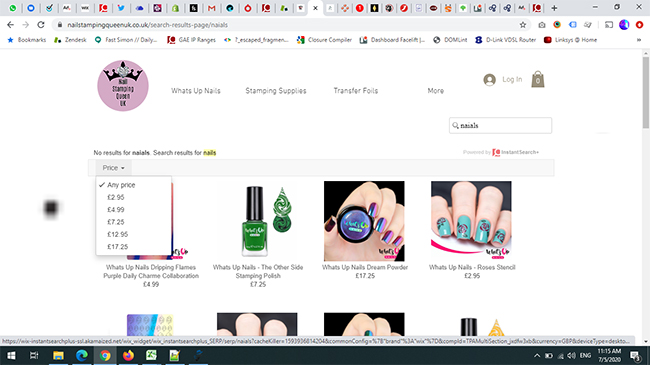
Task: Open the clock showing 11:15 AM
Action: 609,355
